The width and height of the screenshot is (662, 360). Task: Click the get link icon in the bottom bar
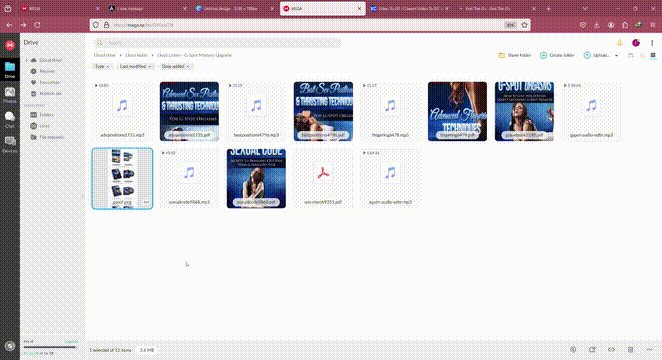click(611, 349)
